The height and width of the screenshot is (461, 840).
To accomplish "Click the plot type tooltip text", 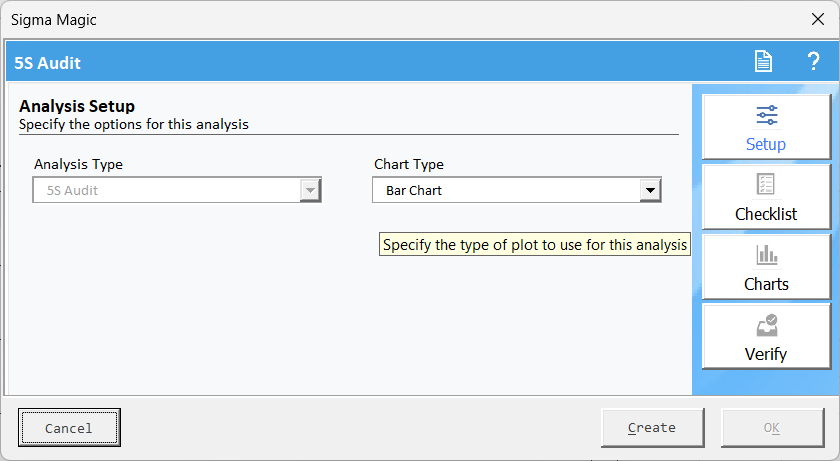I will coord(535,245).
